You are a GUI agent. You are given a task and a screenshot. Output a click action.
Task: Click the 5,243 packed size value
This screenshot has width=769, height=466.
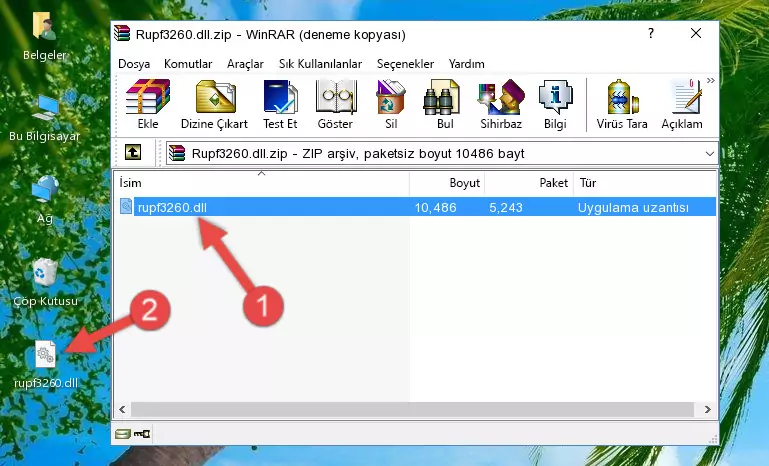[x=506, y=207]
